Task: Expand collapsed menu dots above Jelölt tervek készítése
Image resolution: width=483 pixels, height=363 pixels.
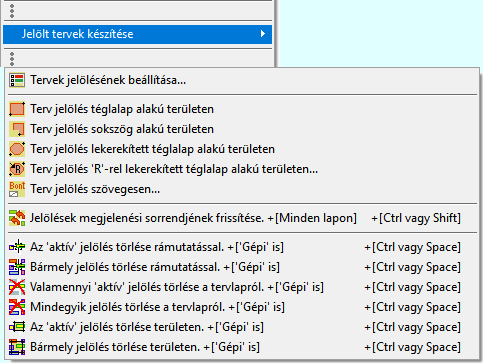Action: coord(12,11)
